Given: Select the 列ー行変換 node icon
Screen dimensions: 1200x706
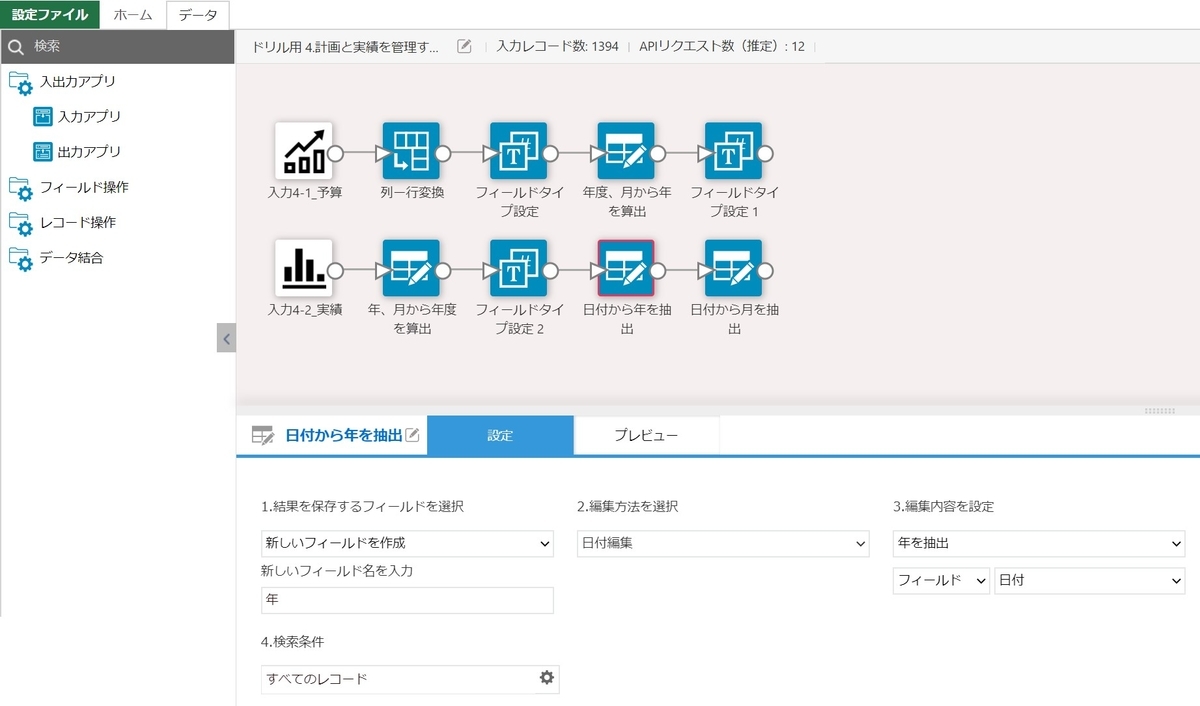Looking at the screenshot, I should pyautogui.click(x=411, y=151).
